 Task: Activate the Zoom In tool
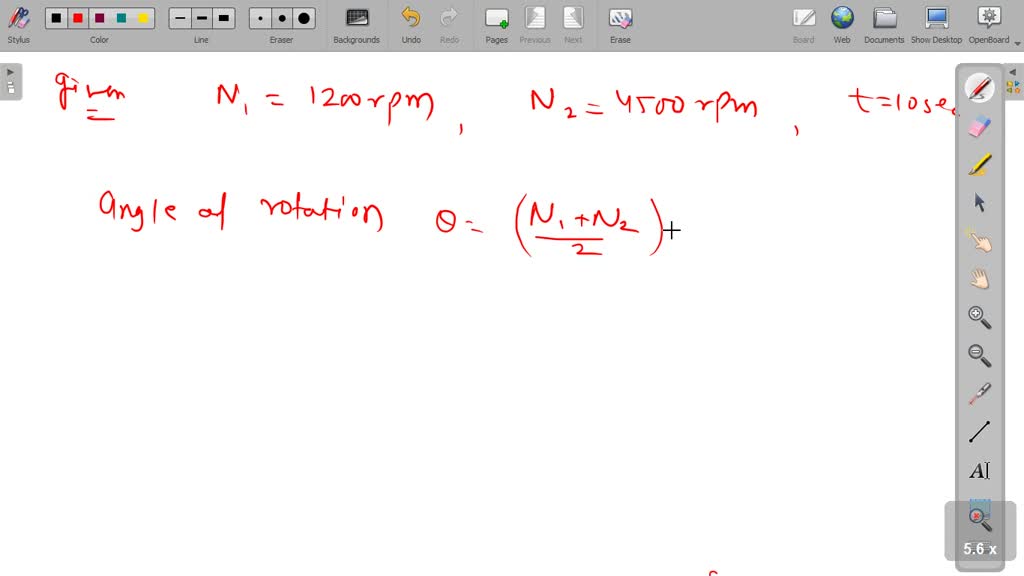(x=979, y=316)
